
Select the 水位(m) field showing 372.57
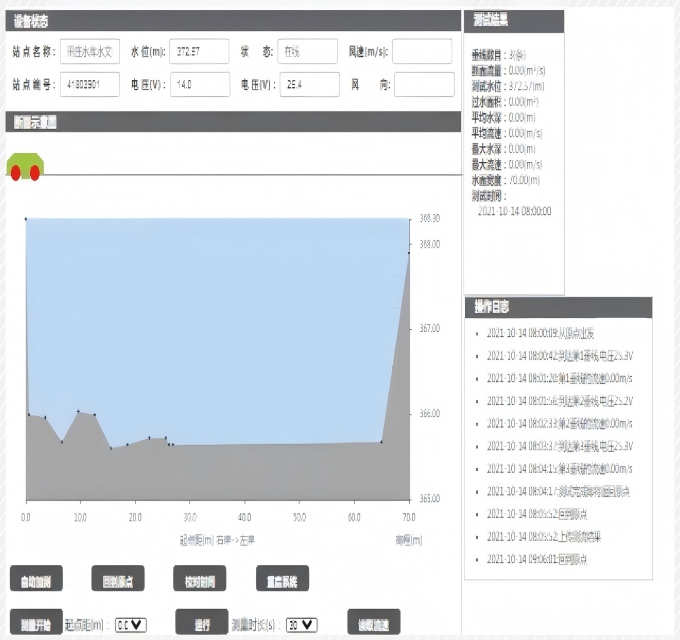pos(199,52)
